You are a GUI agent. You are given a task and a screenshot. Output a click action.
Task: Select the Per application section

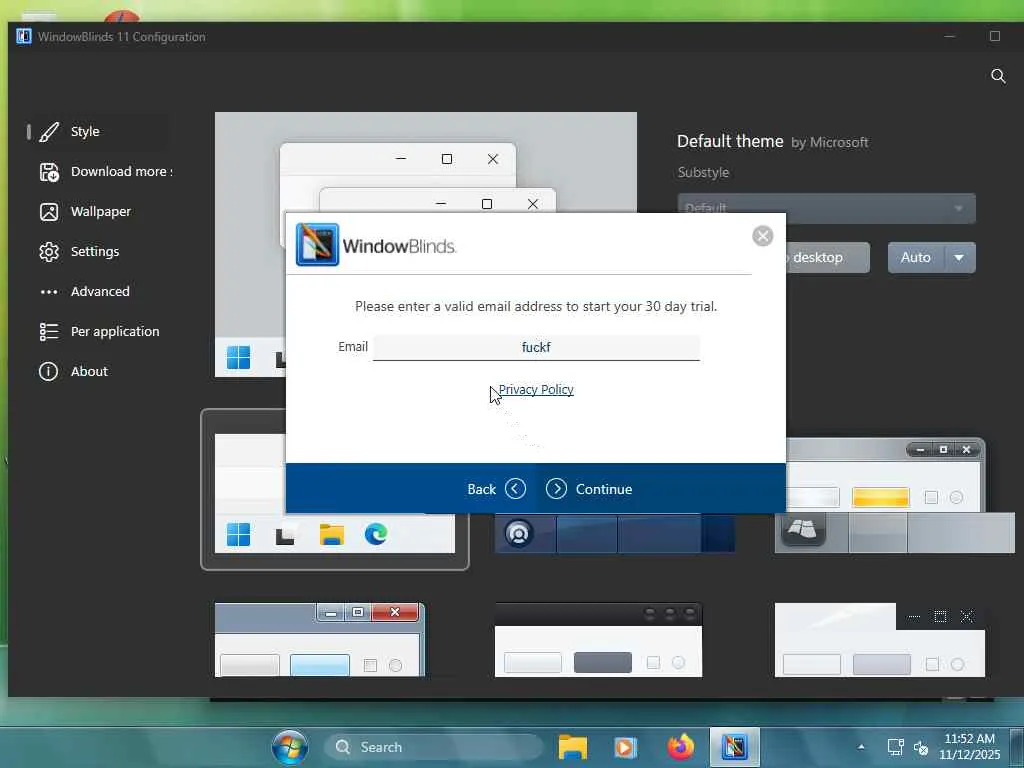click(x=99, y=332)
